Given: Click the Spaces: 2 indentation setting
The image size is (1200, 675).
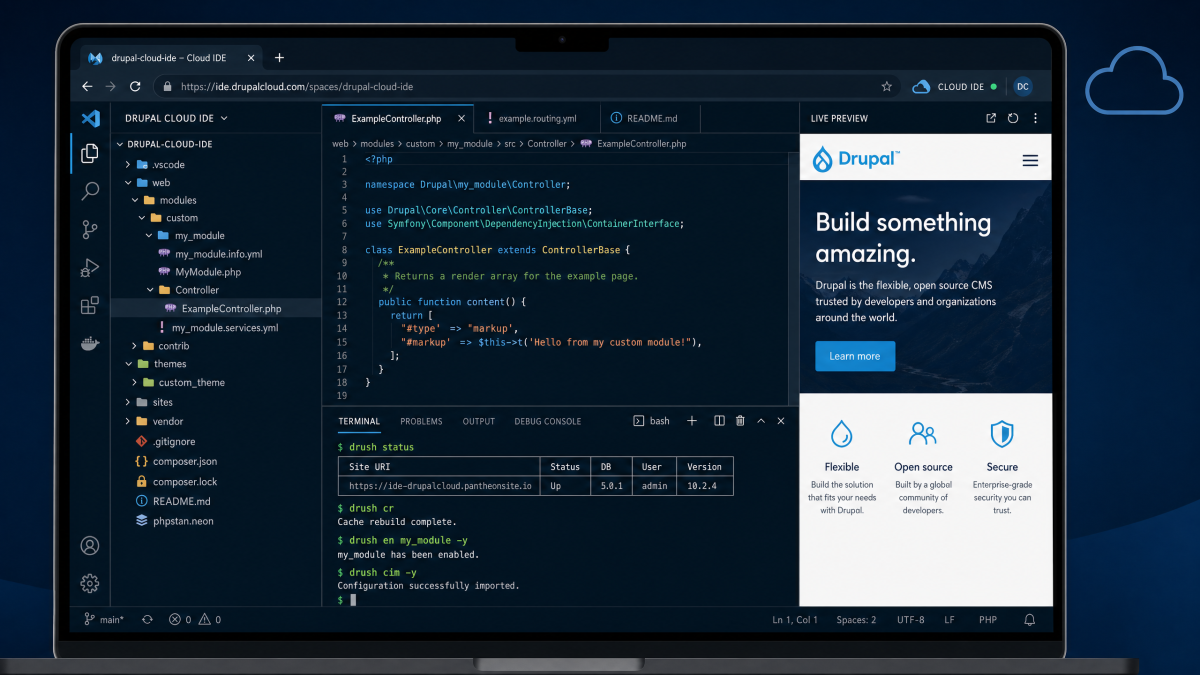Looking at the screenshot, I should coord(856,620).
